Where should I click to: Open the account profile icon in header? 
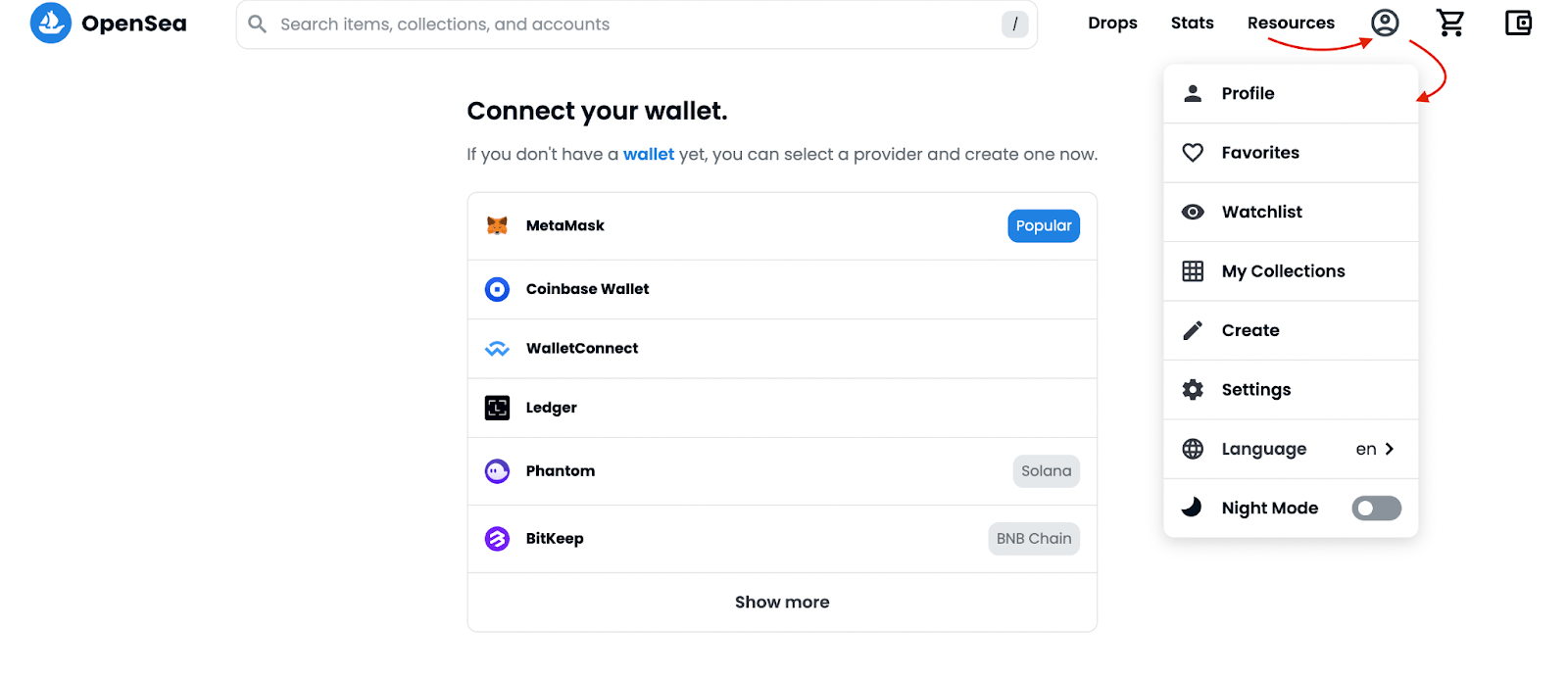pos(1384,23)
